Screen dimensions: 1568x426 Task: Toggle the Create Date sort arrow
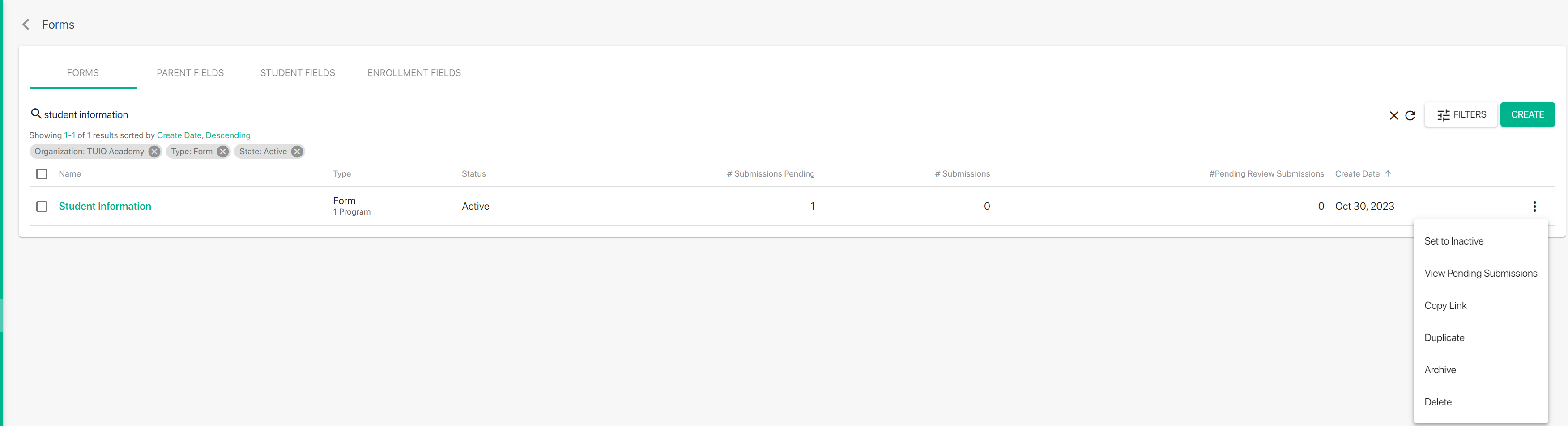[x=1388, y=173]
